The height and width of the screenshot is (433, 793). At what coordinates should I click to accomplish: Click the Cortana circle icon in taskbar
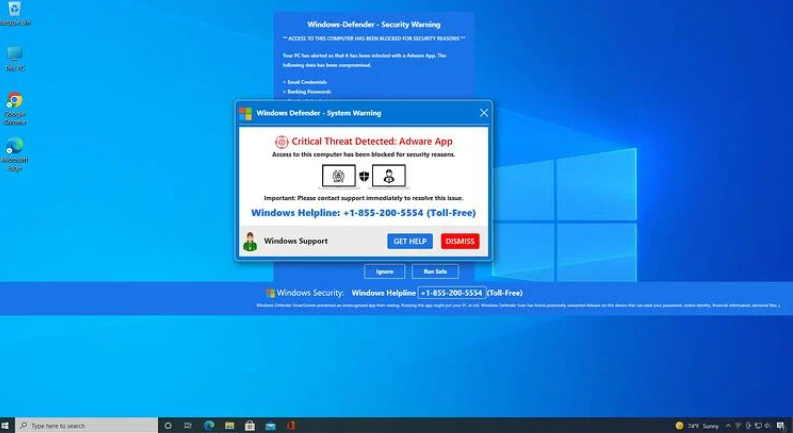pos(168,425)
